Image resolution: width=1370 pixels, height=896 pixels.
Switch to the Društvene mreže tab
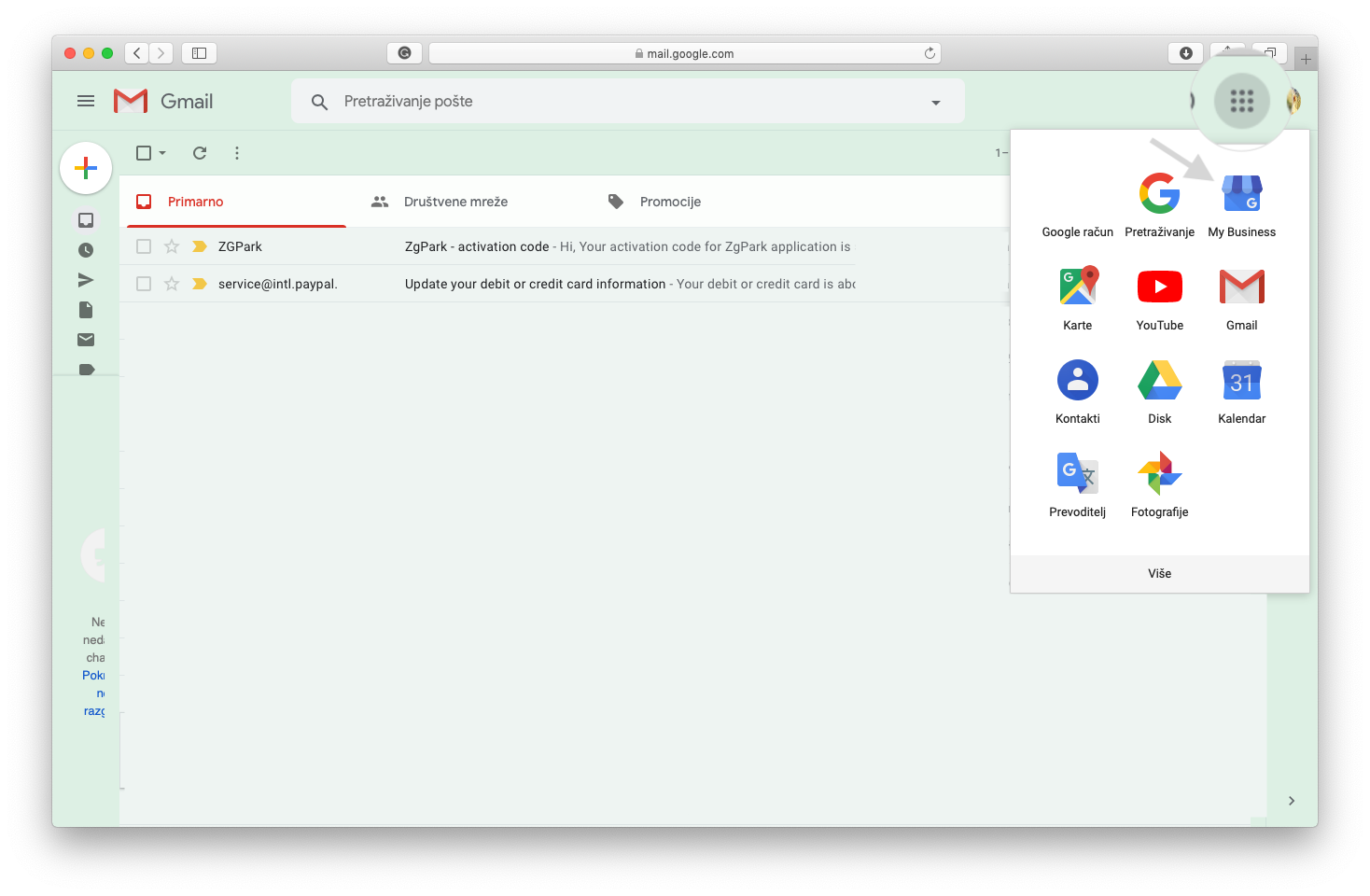(455, 202)
